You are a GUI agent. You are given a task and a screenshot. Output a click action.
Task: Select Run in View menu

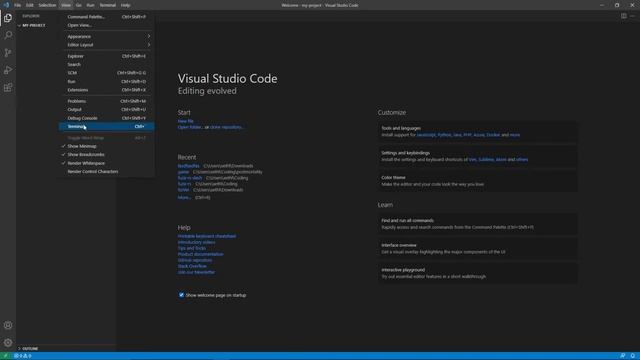(107, 82)
